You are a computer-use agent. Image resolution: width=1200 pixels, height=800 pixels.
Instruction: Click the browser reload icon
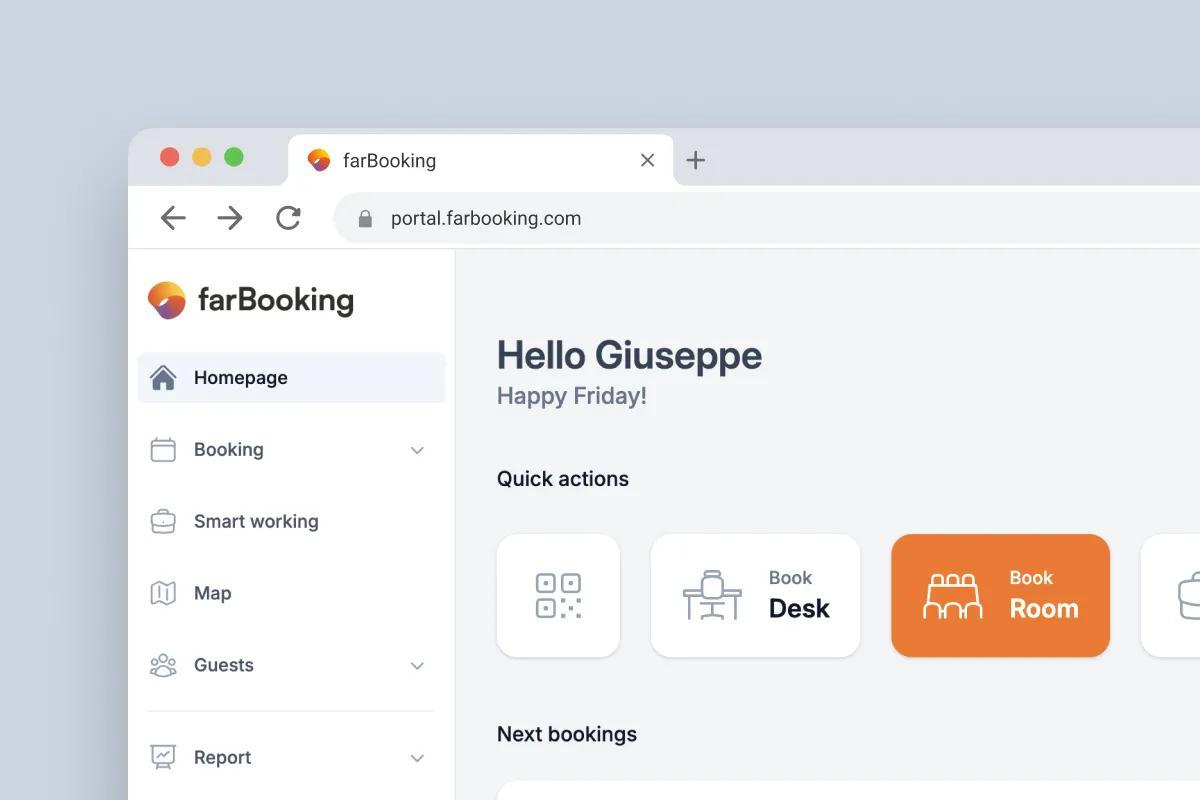(288, 218)
